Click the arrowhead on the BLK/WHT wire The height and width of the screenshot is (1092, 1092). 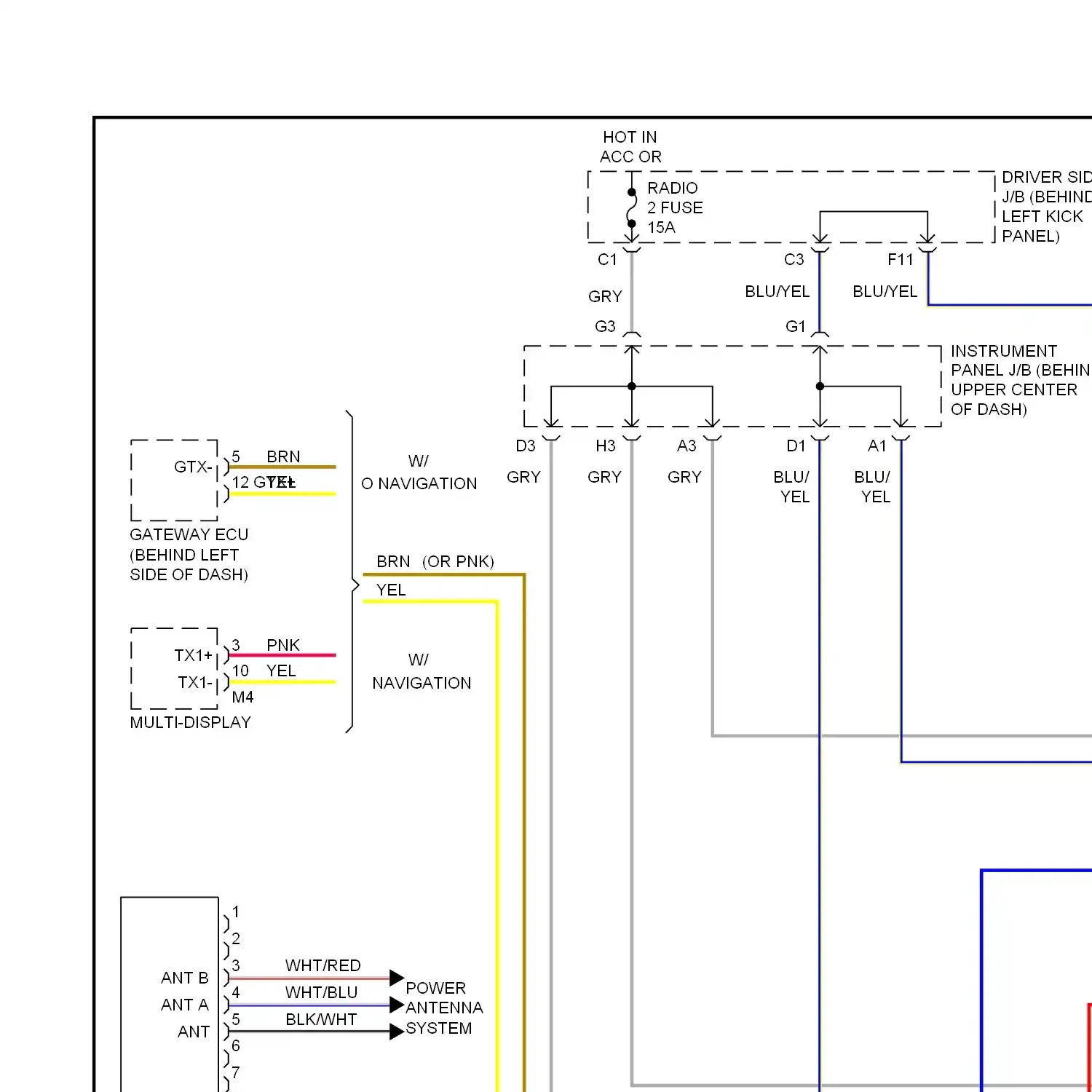point(397,1032)
